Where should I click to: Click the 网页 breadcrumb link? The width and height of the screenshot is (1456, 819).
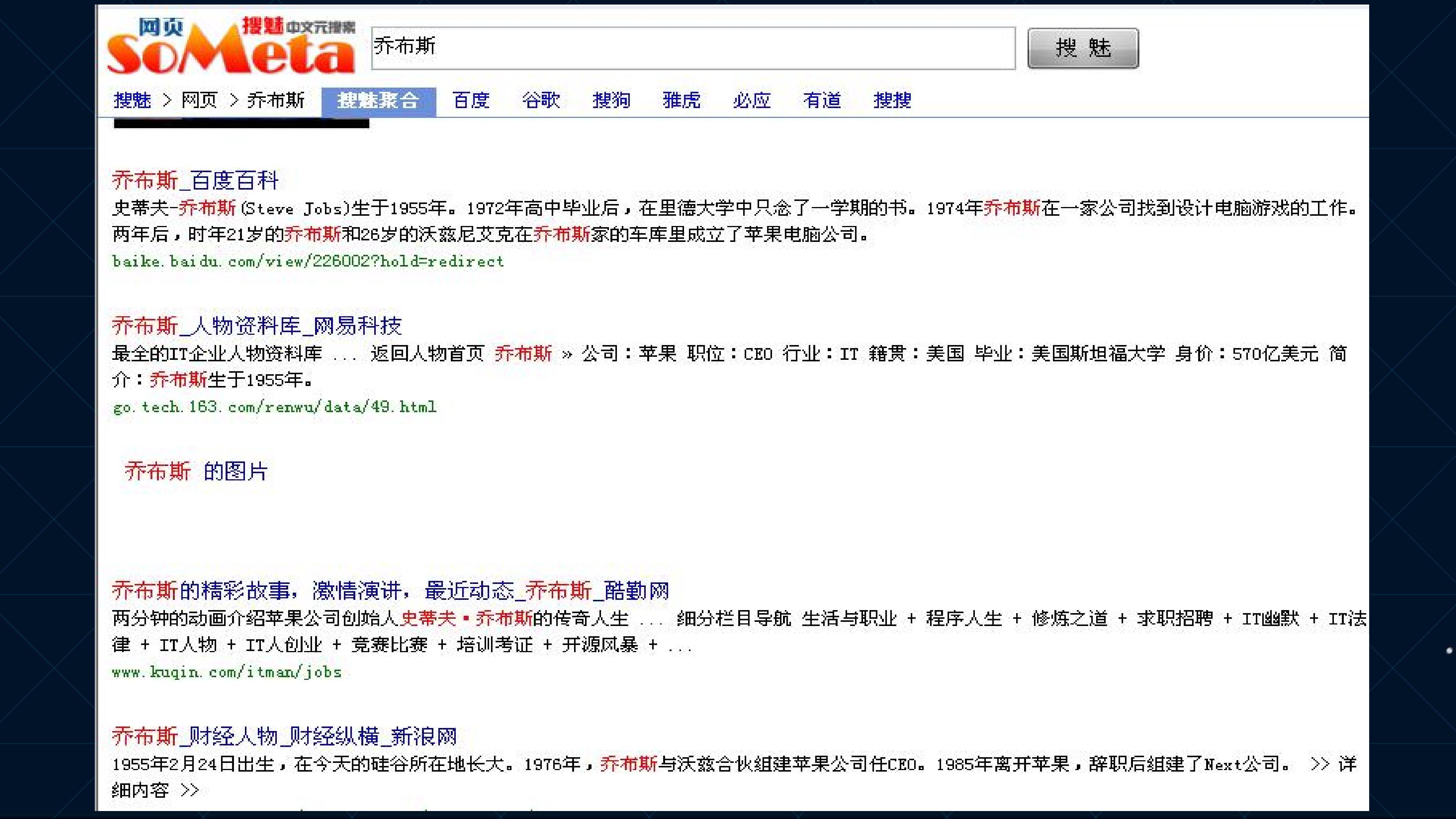199,100
